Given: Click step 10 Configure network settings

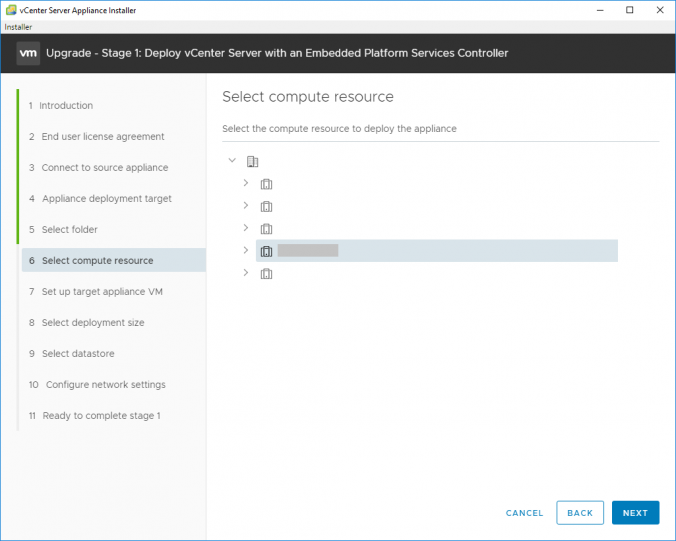Looking at the screenshot, I should tap(97, 385).
